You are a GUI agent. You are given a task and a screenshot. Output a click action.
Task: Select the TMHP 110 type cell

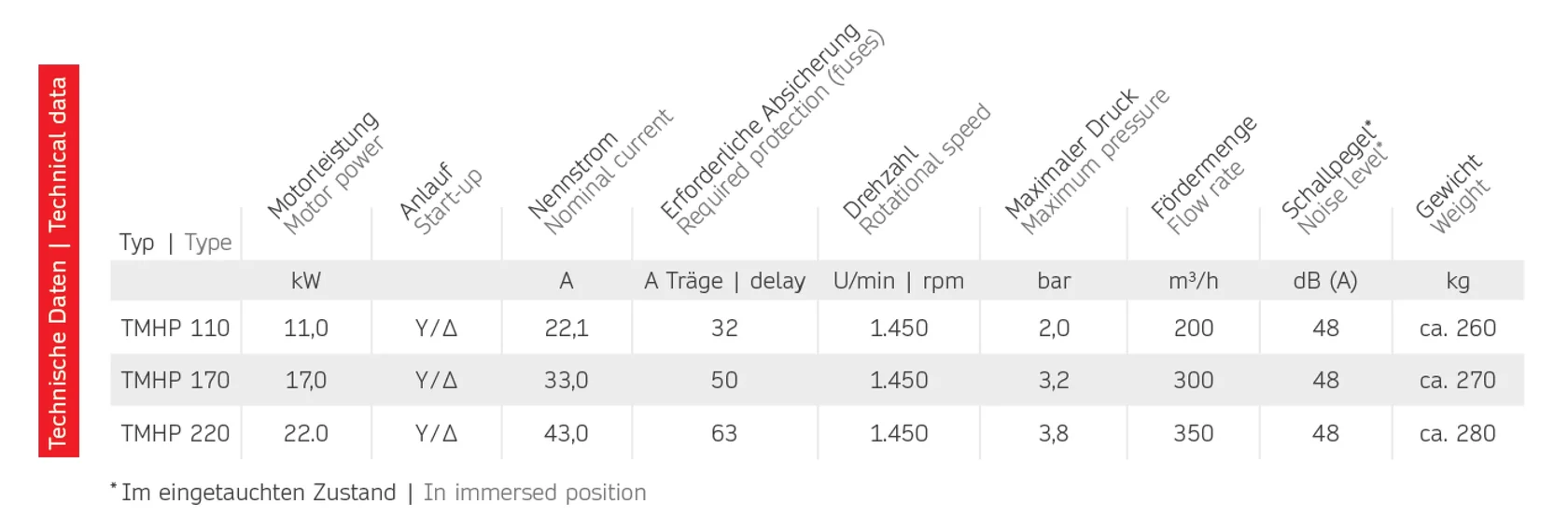point(175,329)
